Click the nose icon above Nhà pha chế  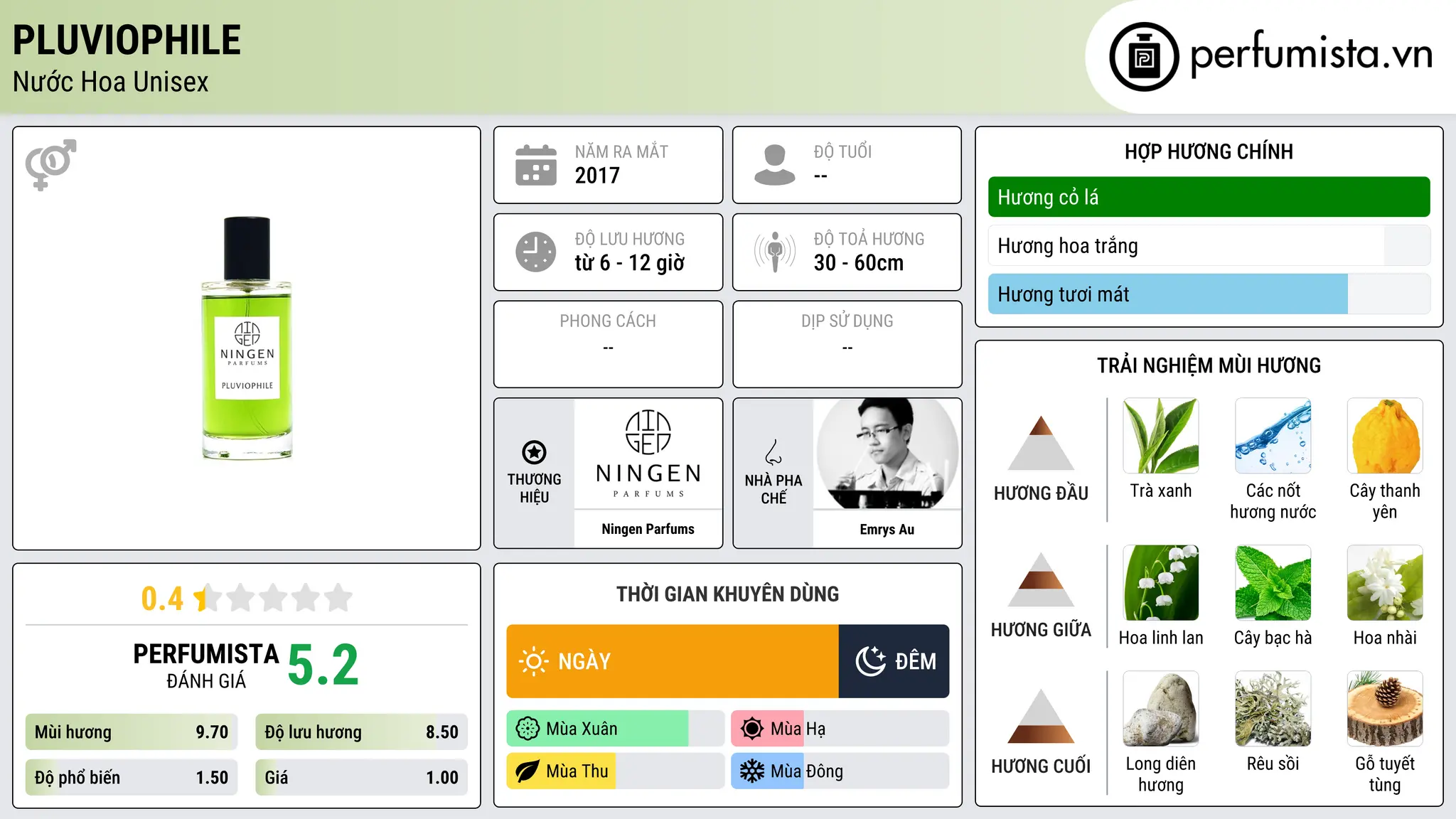[773, 452]
